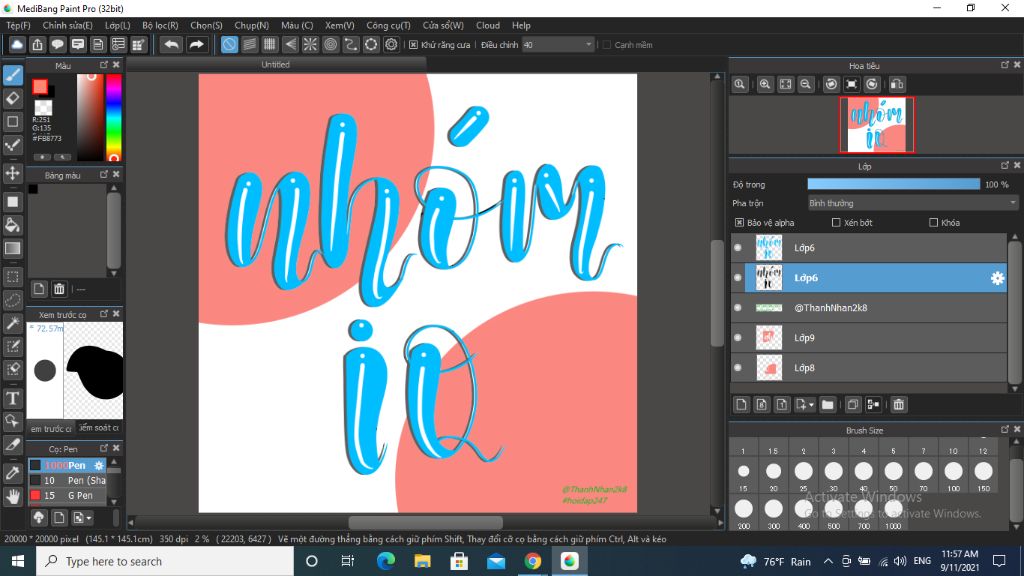This screenshot has height=576, width=1024.
Task: Open the add-layer dropdown arrow in Layer panel
Action: [811, 405]
